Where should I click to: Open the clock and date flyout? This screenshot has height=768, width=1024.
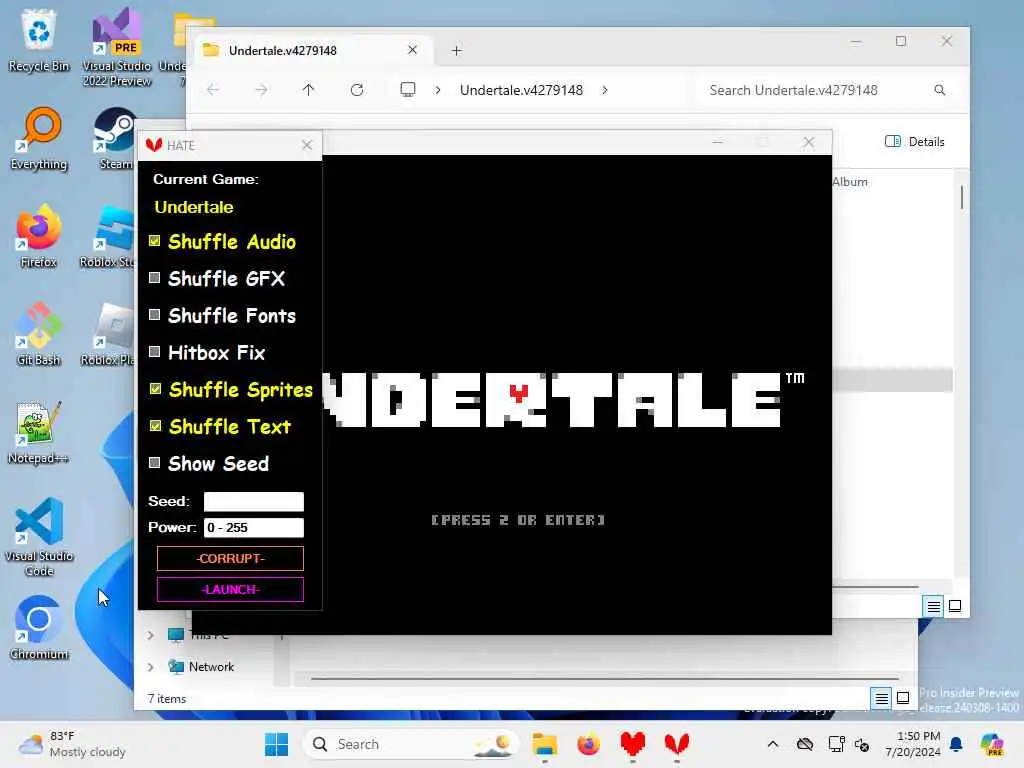coord(912,744)
